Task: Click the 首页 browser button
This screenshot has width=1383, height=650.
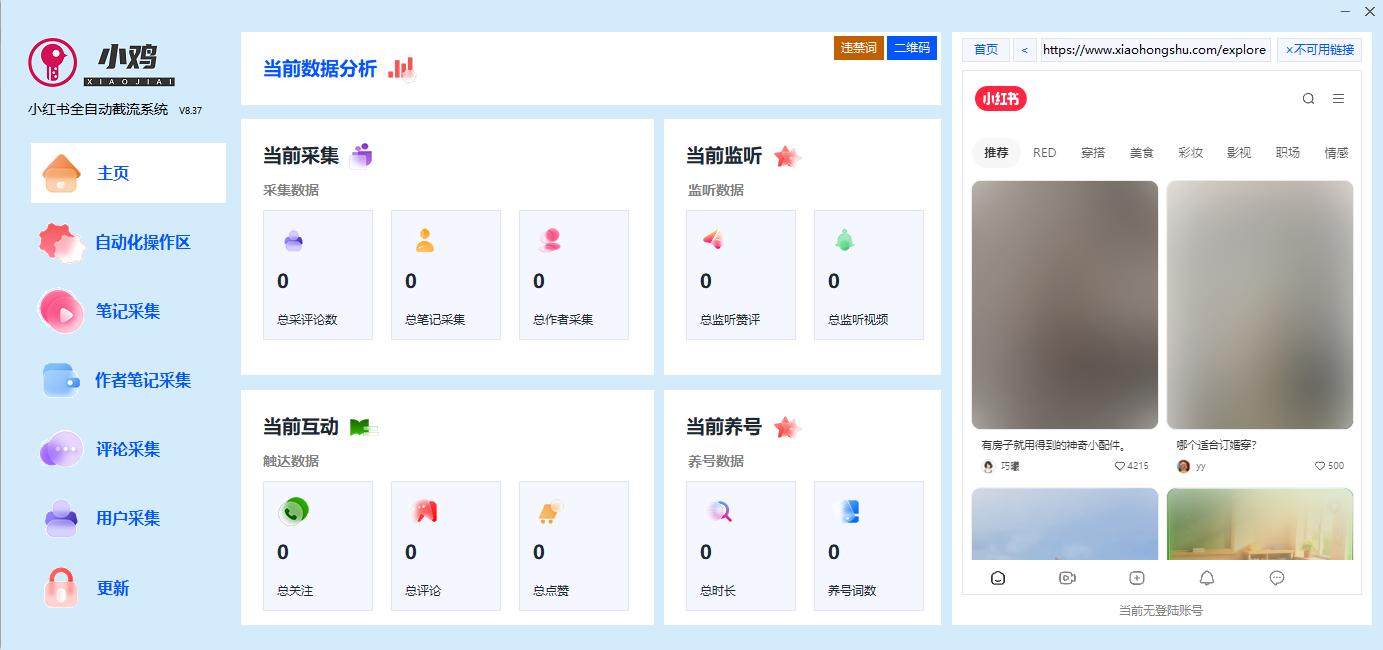Action: 986,50
